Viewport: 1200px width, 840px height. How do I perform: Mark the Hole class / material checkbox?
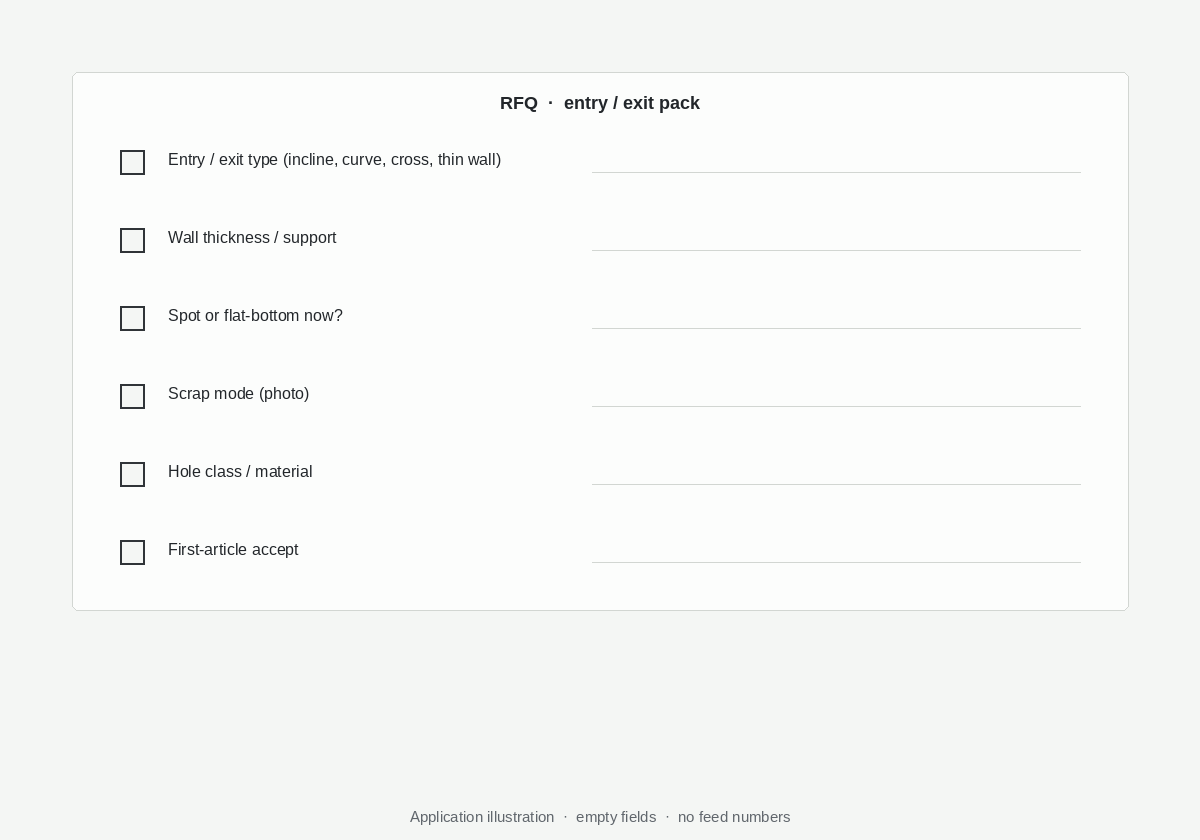(x=132, y=474)
